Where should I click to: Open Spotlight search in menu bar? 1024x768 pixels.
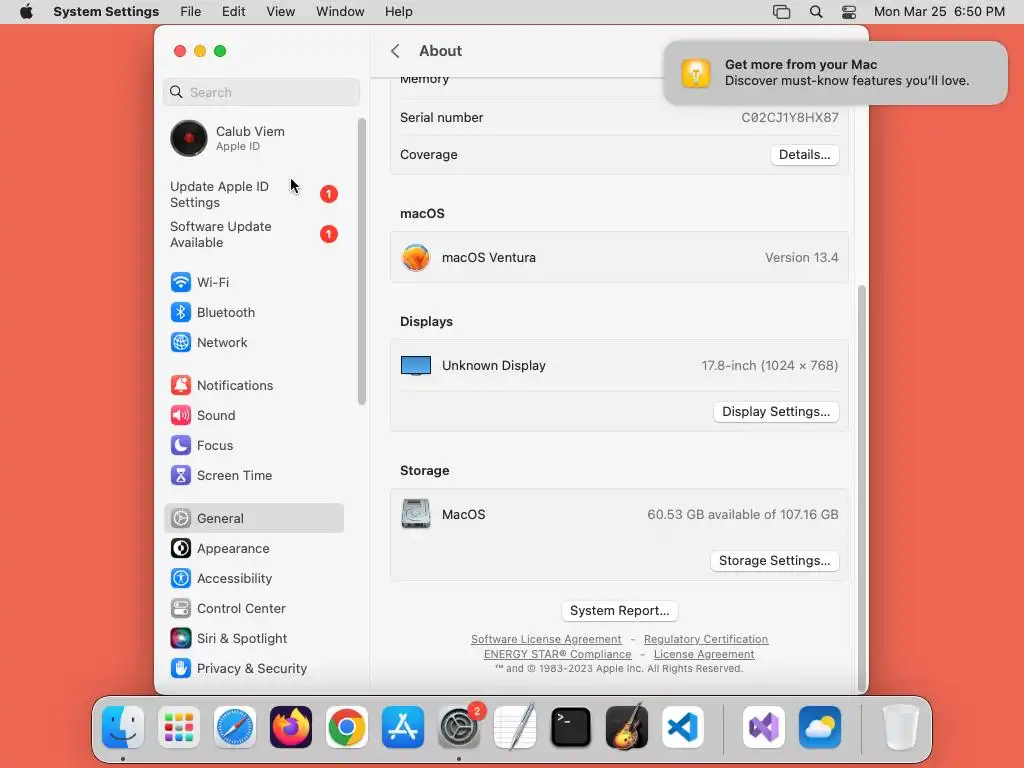[x=816, y=12]
